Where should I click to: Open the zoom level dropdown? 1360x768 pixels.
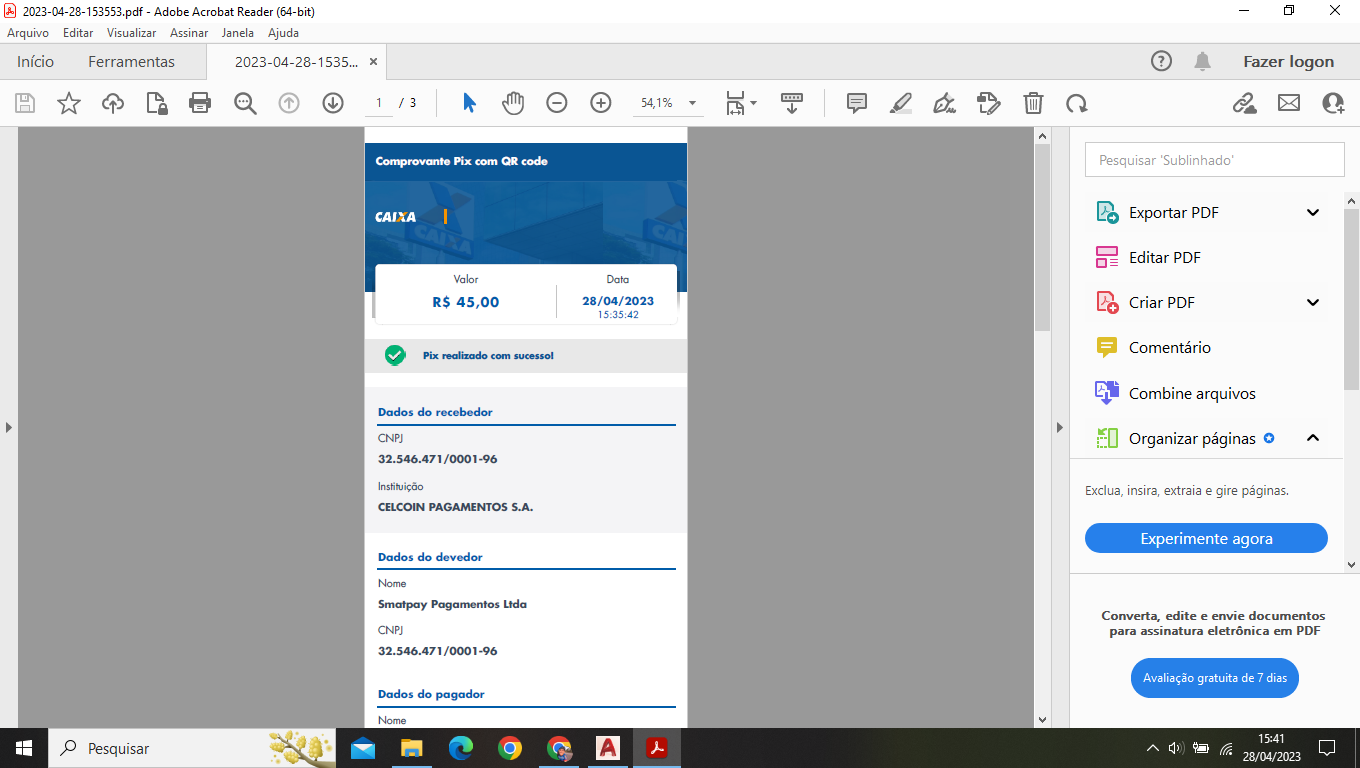click(x=692, y=103)
